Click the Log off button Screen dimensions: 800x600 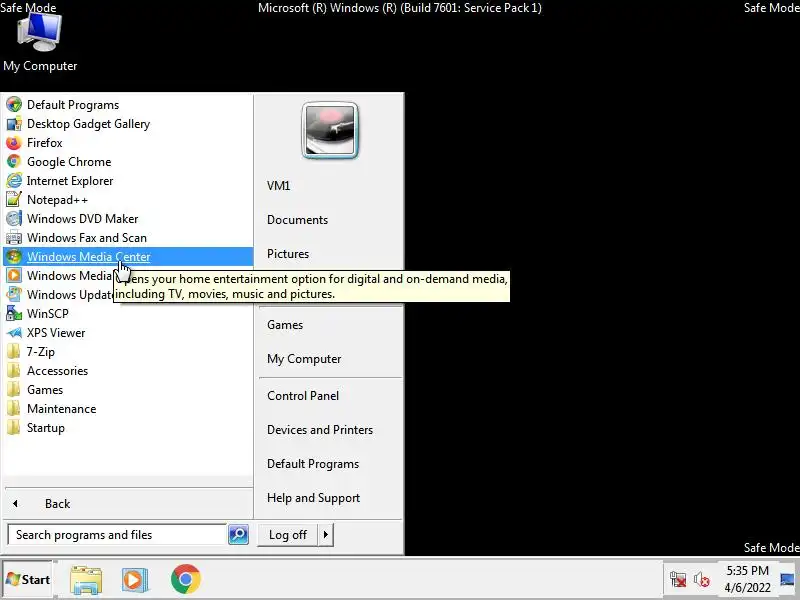pyautogui.click(x=288, y=535)
